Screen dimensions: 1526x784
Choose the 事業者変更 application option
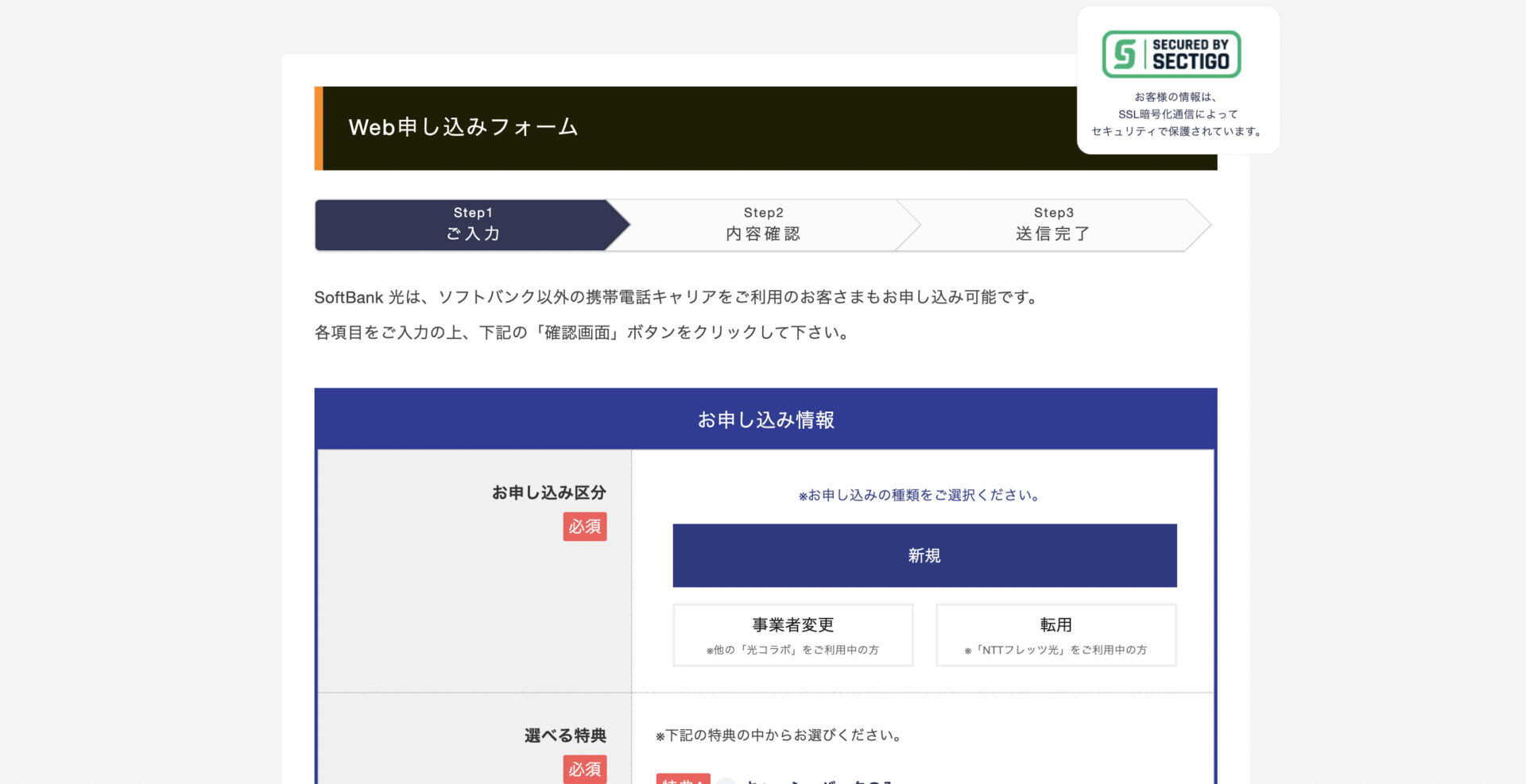pos(793,635)
